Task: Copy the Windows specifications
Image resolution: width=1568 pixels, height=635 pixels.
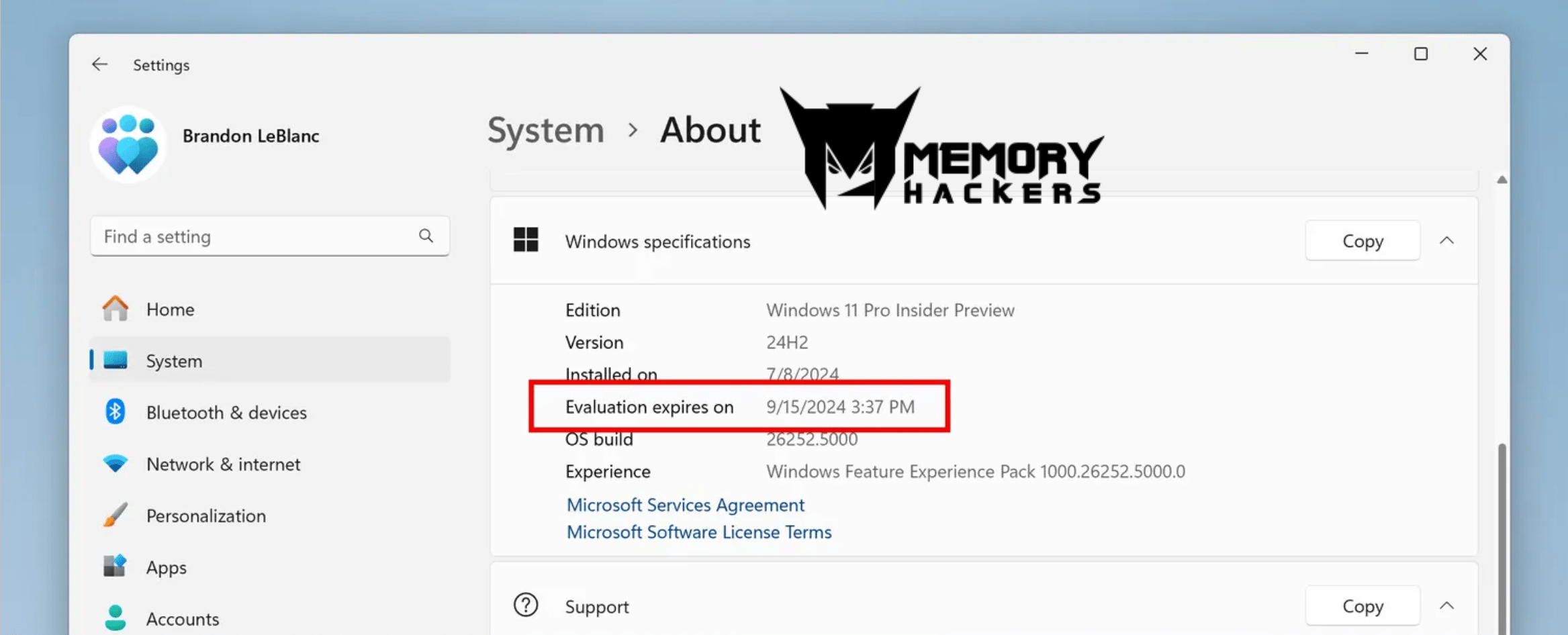Action: (x=1363, y=241)
